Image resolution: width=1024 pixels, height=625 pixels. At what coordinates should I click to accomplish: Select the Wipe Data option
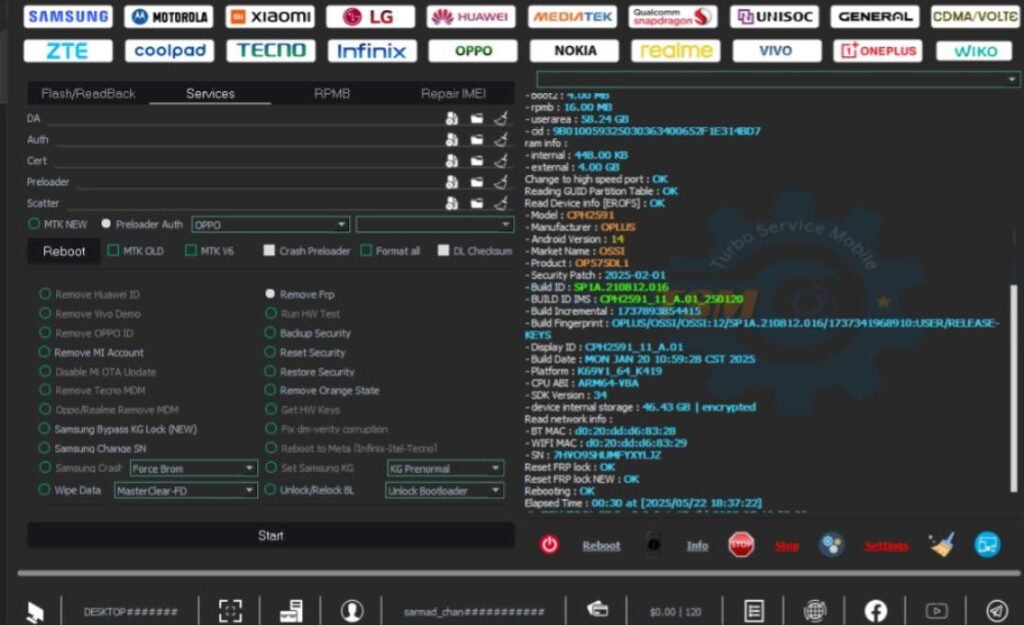[44, 490]
